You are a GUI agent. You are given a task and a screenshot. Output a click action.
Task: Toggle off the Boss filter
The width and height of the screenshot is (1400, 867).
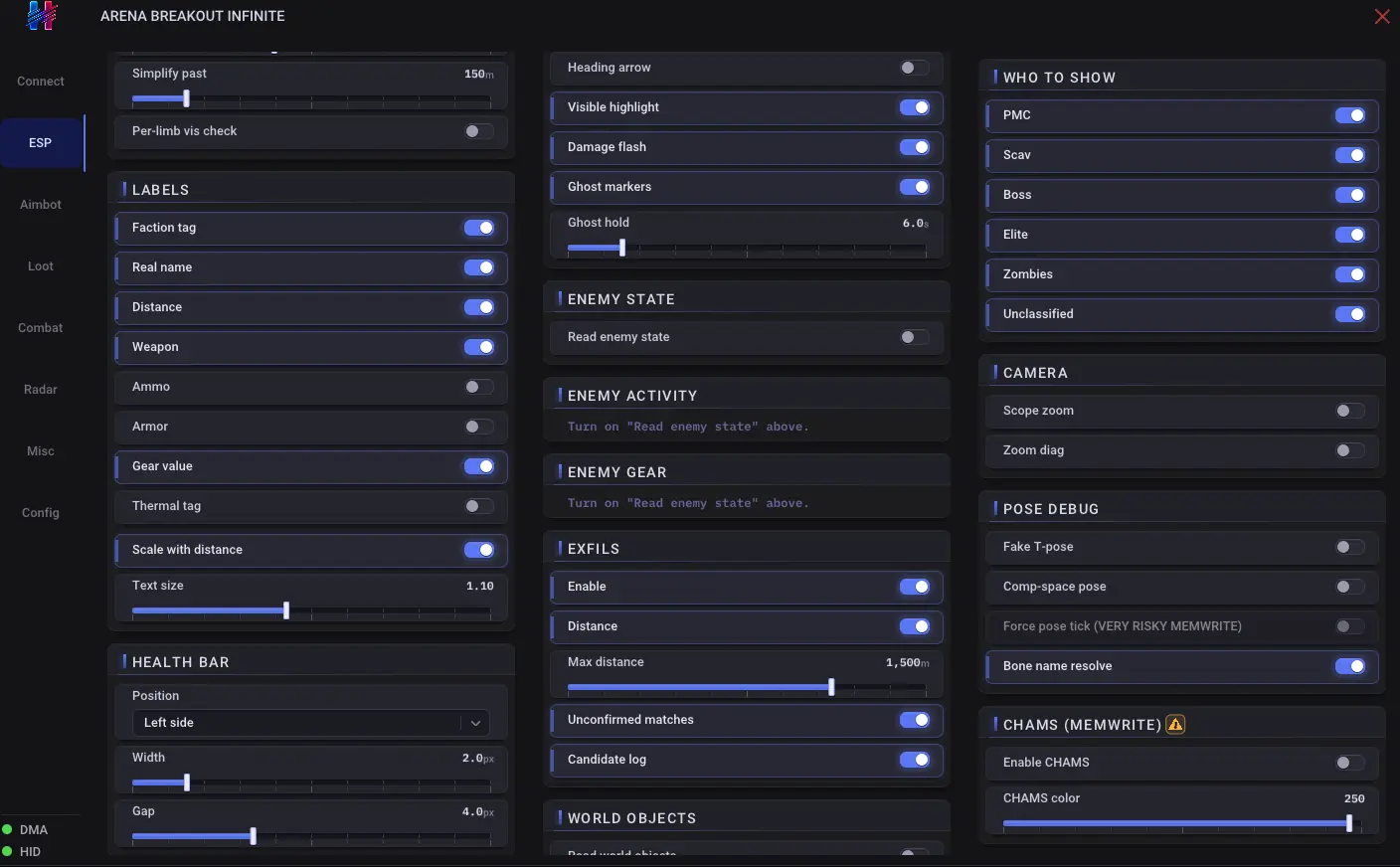pyautogui.click(x=1350, y=195)
